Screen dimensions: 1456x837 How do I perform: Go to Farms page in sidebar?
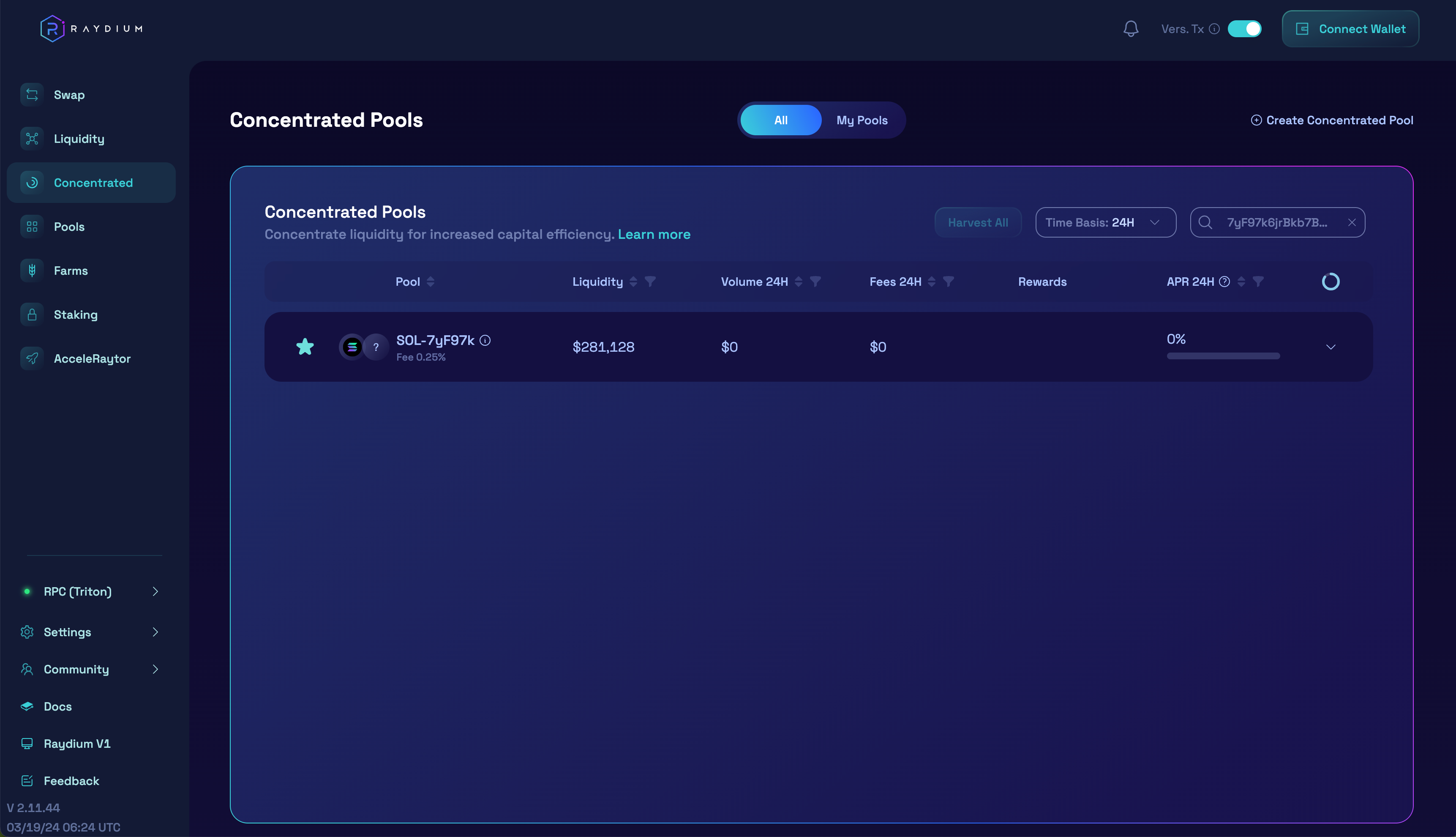[x=71, y=271]
